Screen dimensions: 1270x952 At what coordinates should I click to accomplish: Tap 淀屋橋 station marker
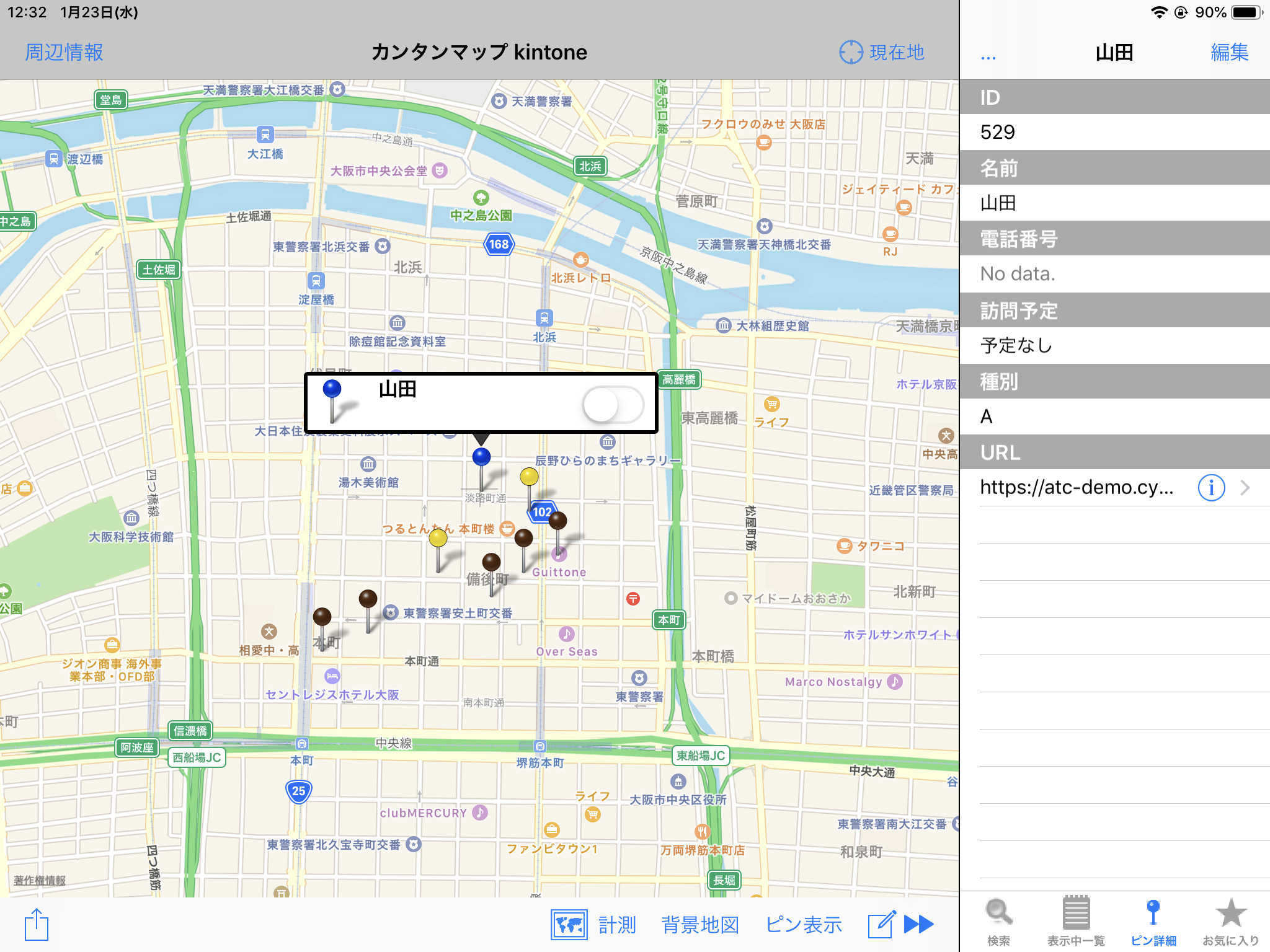coord(316,281)
